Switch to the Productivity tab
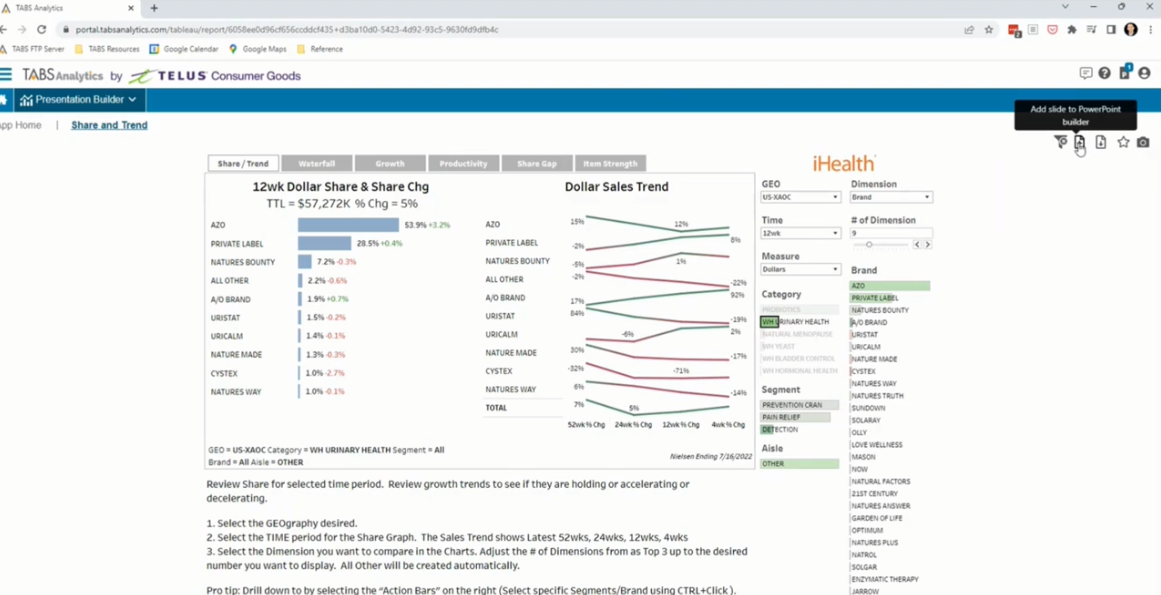The height and width of the screenshot is (595, 1161). (x=463, y=164)
